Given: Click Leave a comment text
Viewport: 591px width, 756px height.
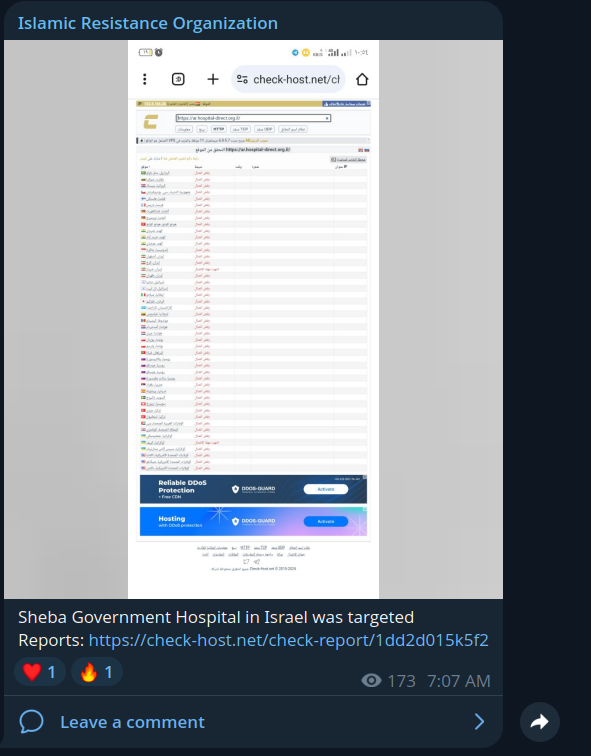Looking at the screenshot, I should tap(133, 722).
